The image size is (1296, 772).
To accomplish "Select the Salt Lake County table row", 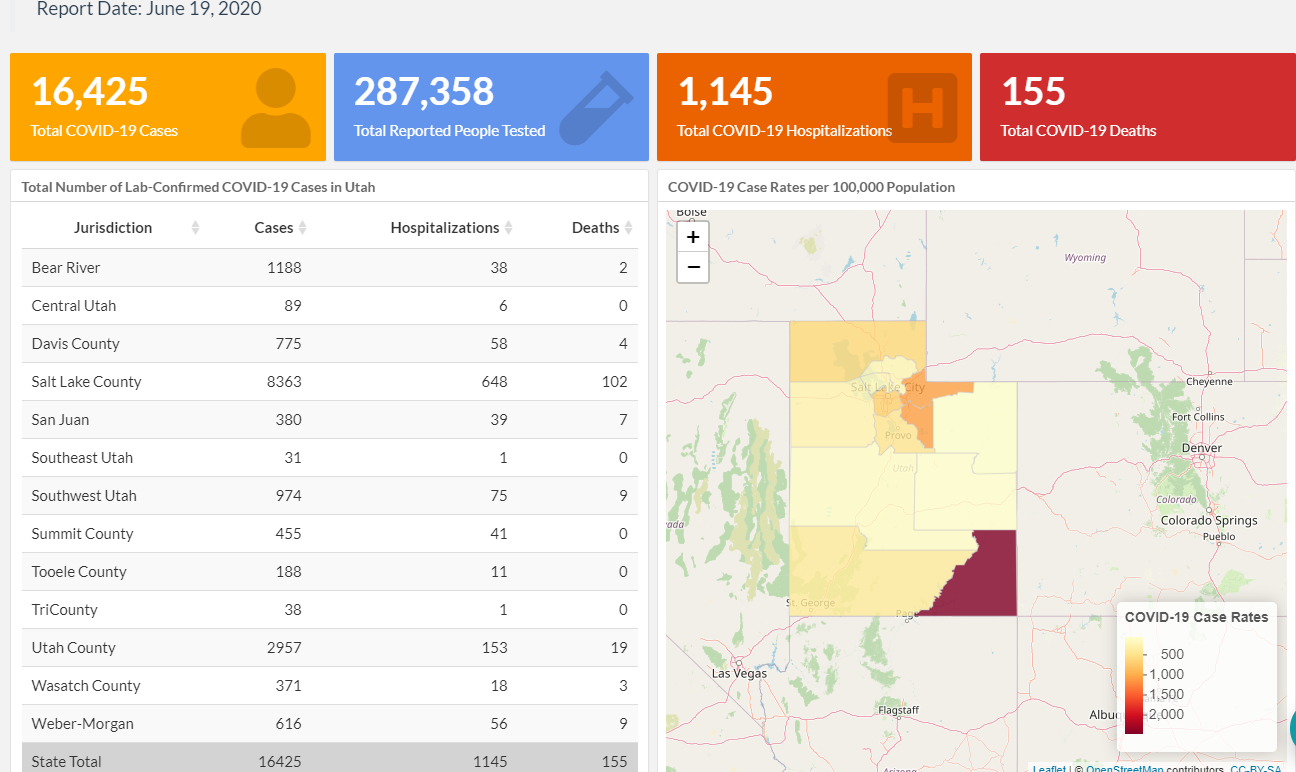I will (330, 382).
